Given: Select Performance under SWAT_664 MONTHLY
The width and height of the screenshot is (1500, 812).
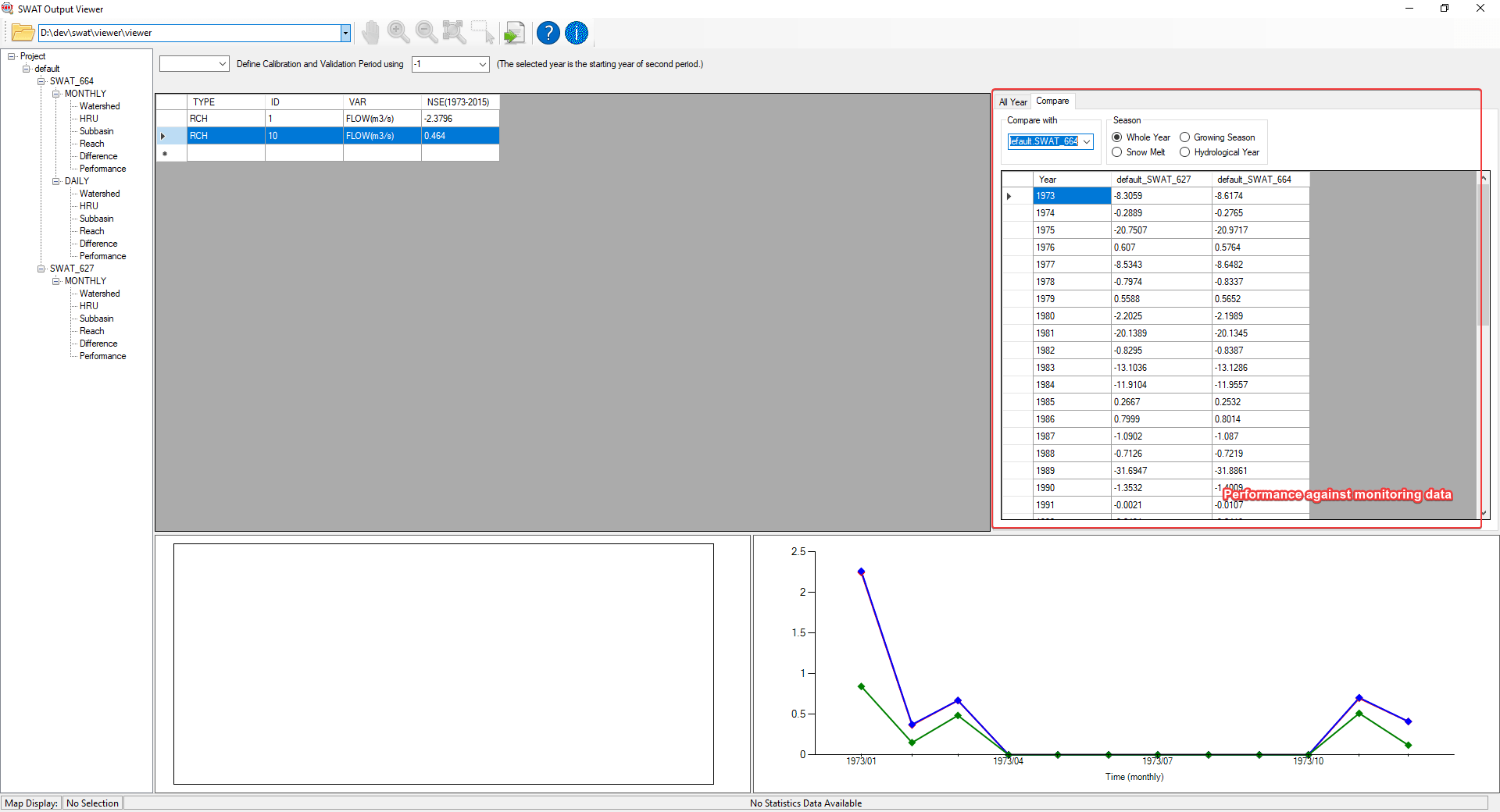Looking at the screenshot, I should pos(103,169).
